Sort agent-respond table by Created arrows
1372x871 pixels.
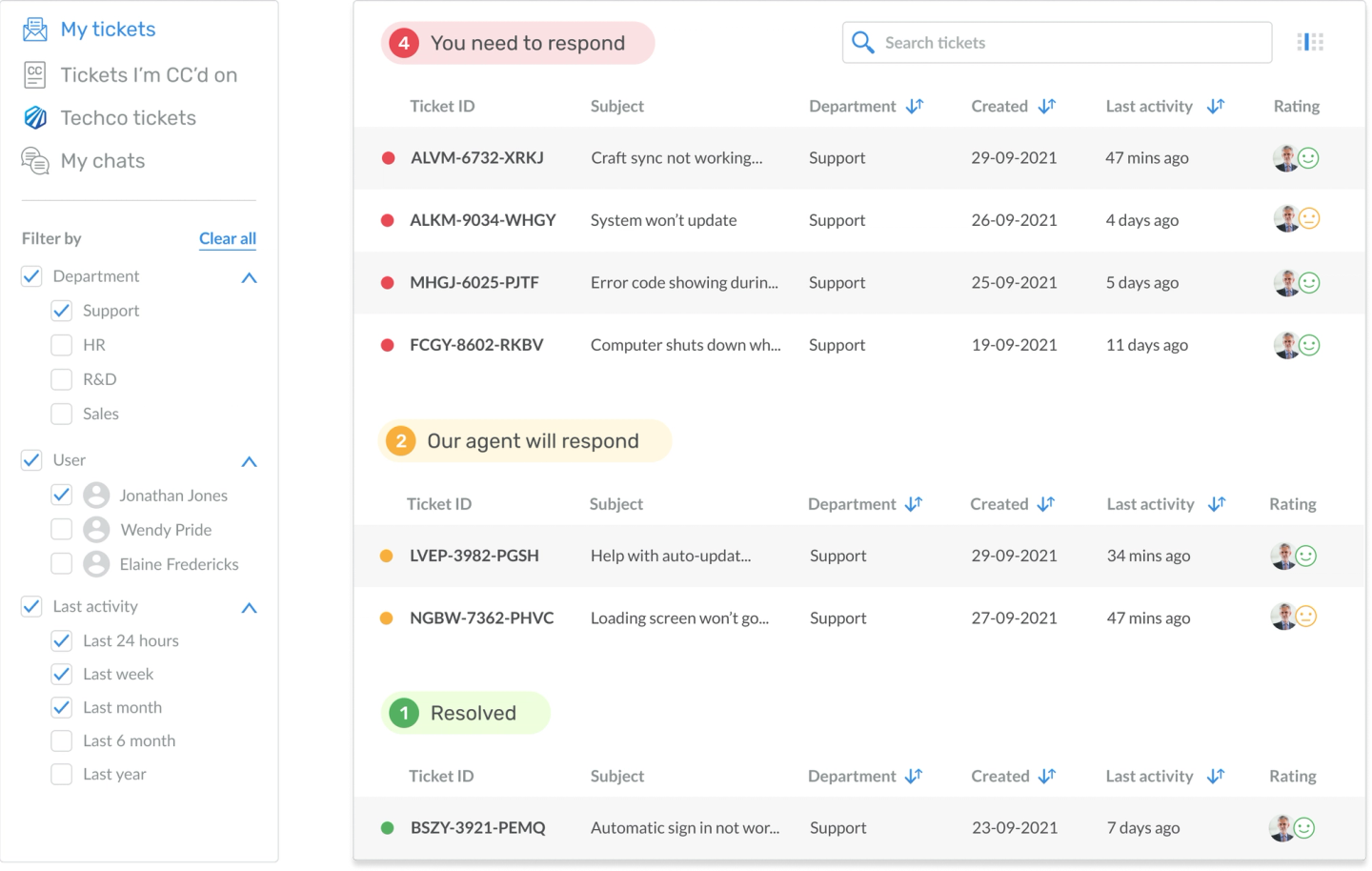tap(1046, 504)
